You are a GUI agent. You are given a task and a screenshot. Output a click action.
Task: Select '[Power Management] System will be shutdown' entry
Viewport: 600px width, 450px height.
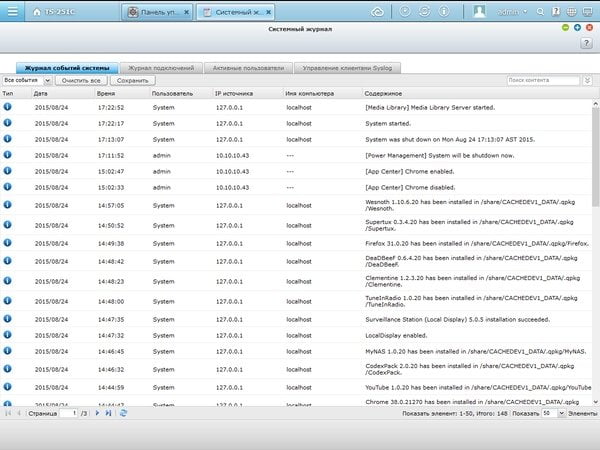tap(296, 155)
